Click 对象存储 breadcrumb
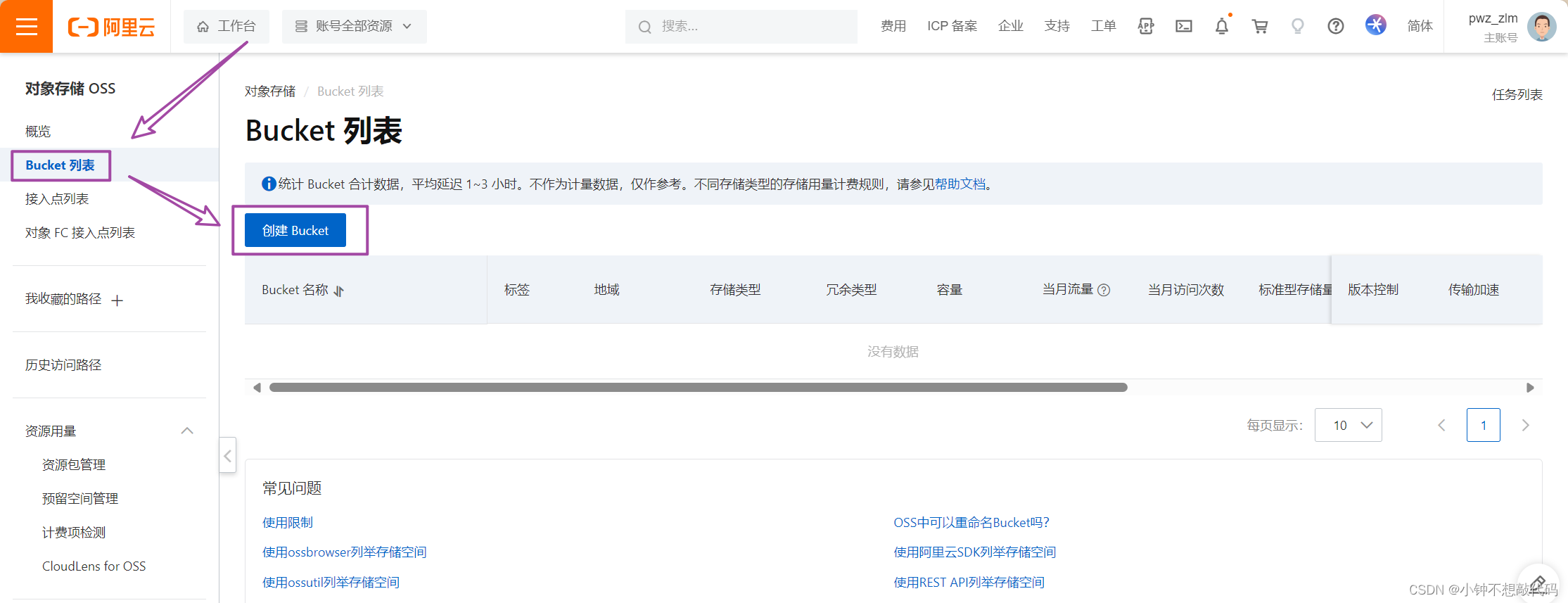The image size is (1568, 603). click(x=270, y=91)
